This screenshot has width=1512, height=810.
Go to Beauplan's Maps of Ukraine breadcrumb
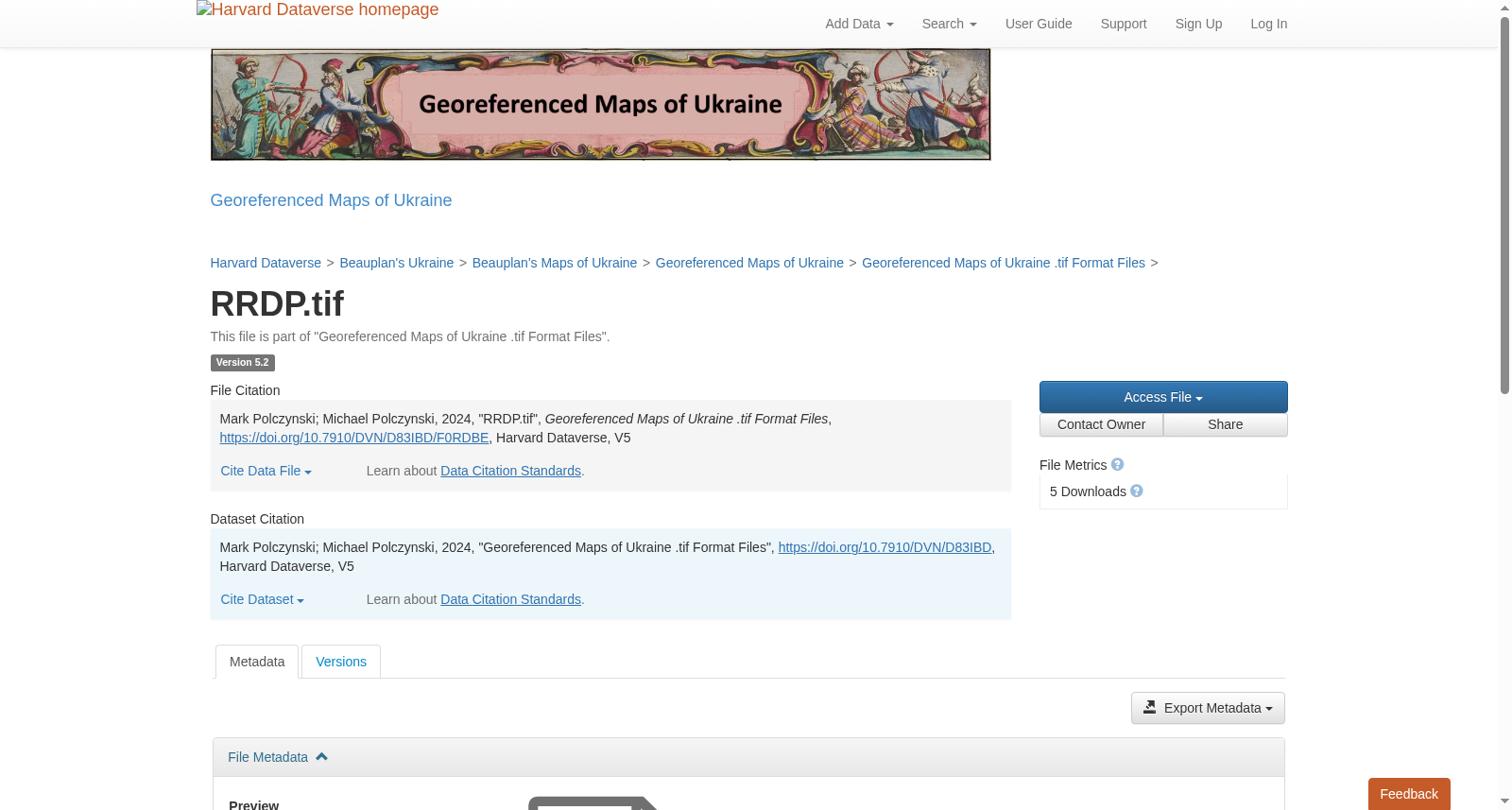(x=555, y=263)
